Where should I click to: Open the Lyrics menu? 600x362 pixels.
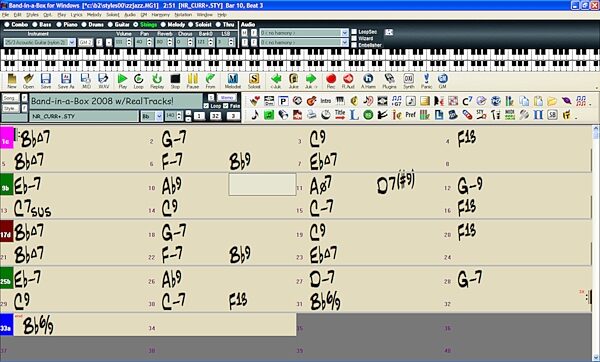77,15
